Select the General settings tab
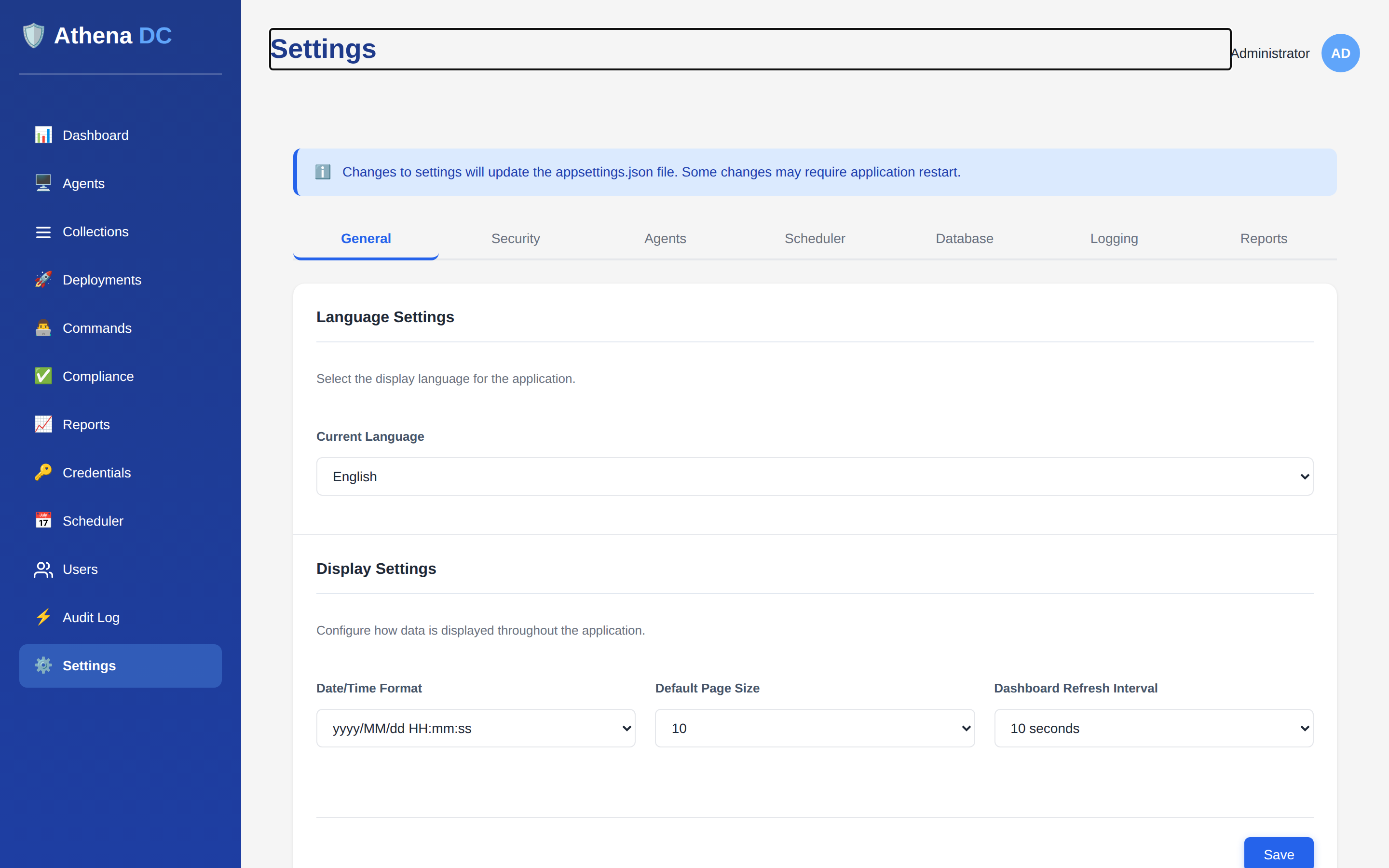Viewport: 1389px width, 868px height. (366, 238)
